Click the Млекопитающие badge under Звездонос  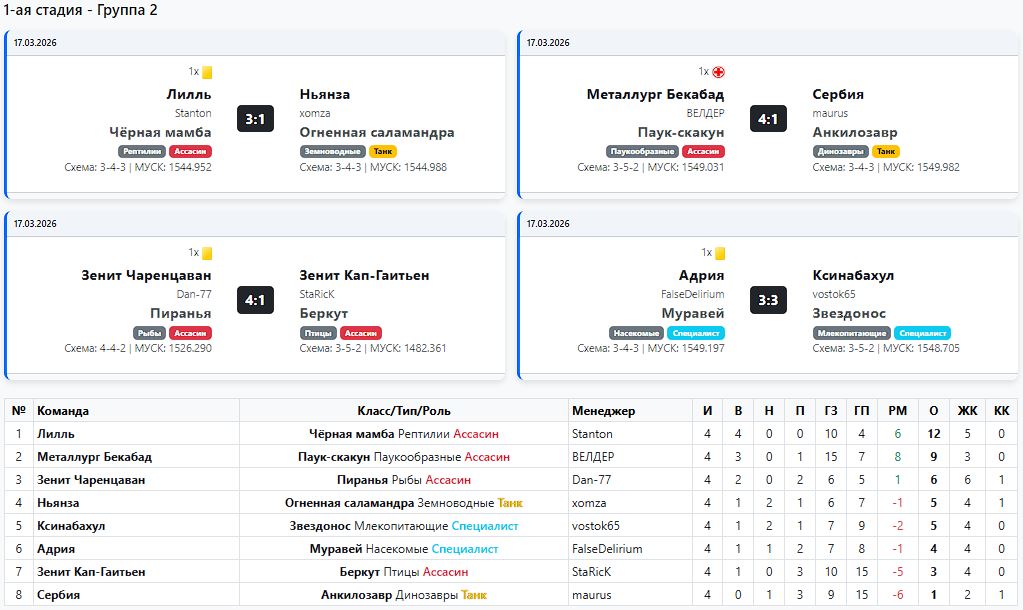tap(851, 333)
